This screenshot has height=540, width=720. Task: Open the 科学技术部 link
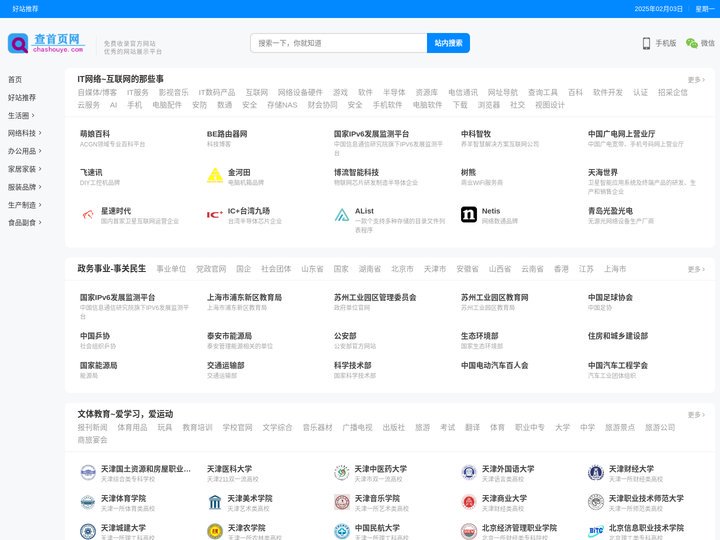point(353,366)
